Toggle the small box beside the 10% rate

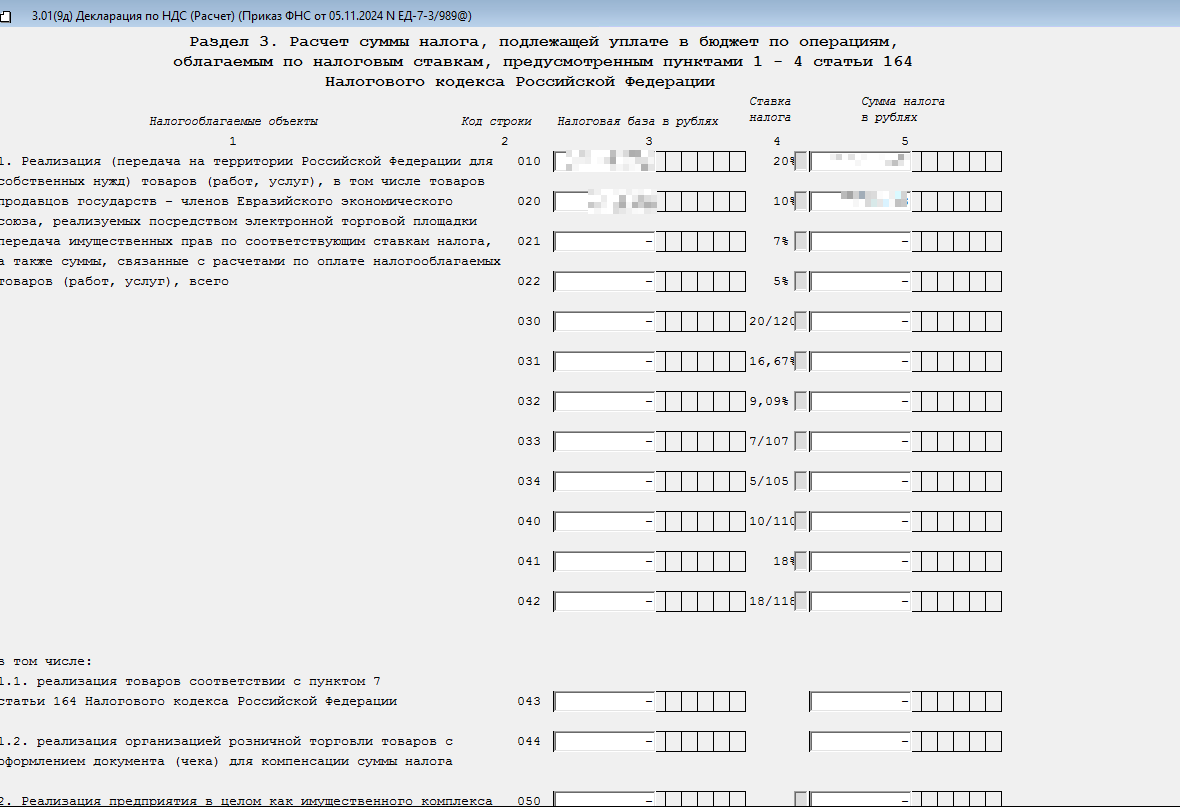(x=800, y=202)
